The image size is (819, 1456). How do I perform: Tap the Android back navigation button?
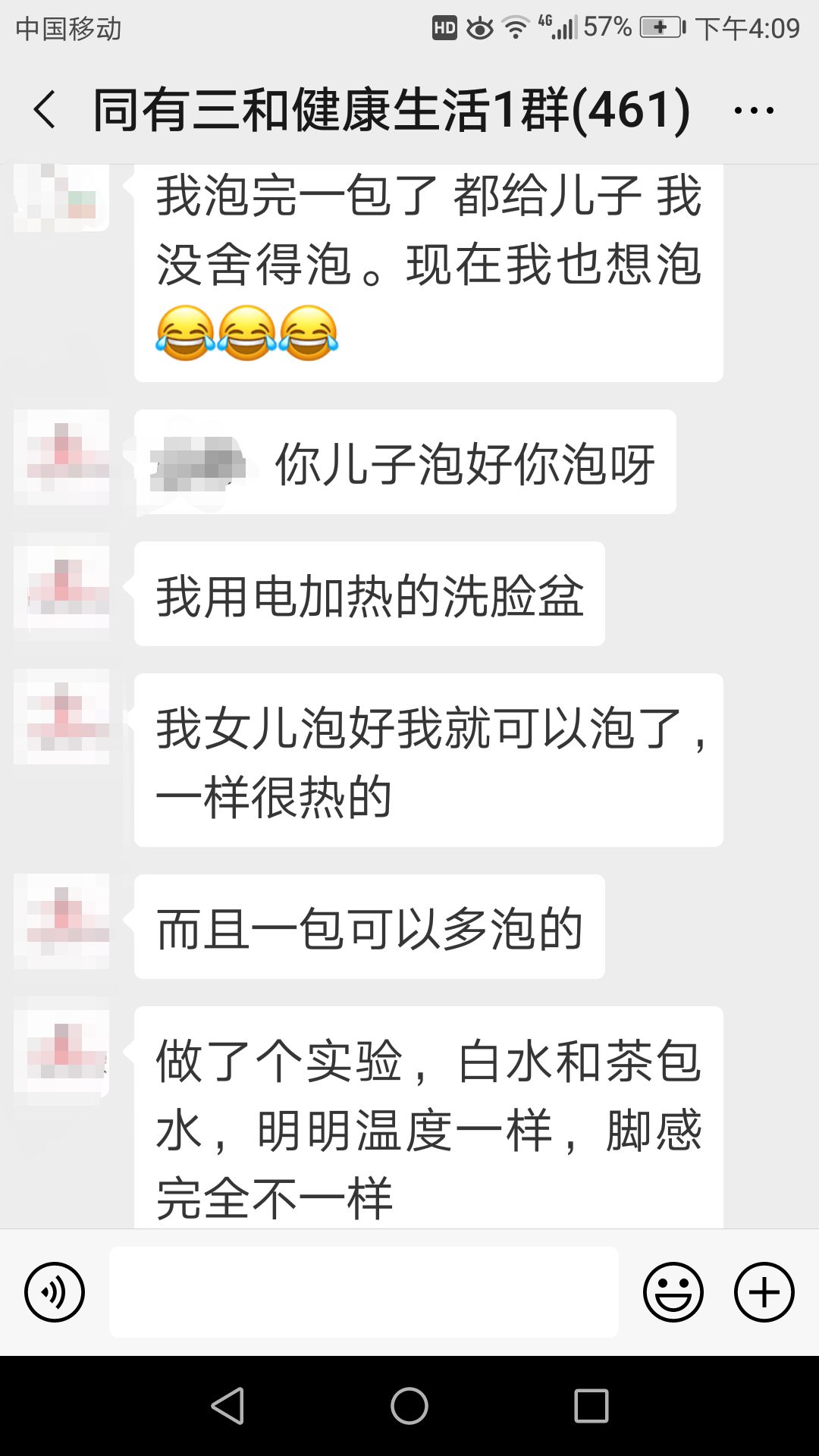click(227, 1406)
